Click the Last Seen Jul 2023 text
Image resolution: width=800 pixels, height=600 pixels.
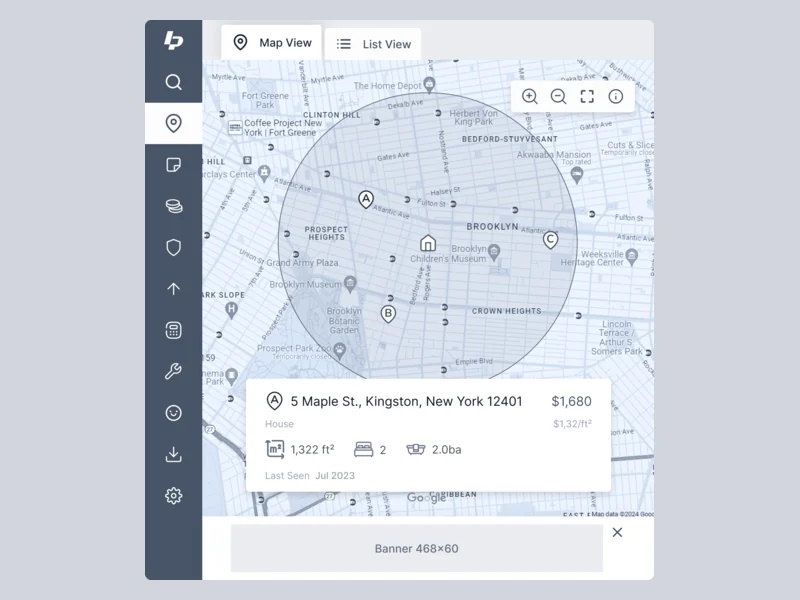[310, 476]
